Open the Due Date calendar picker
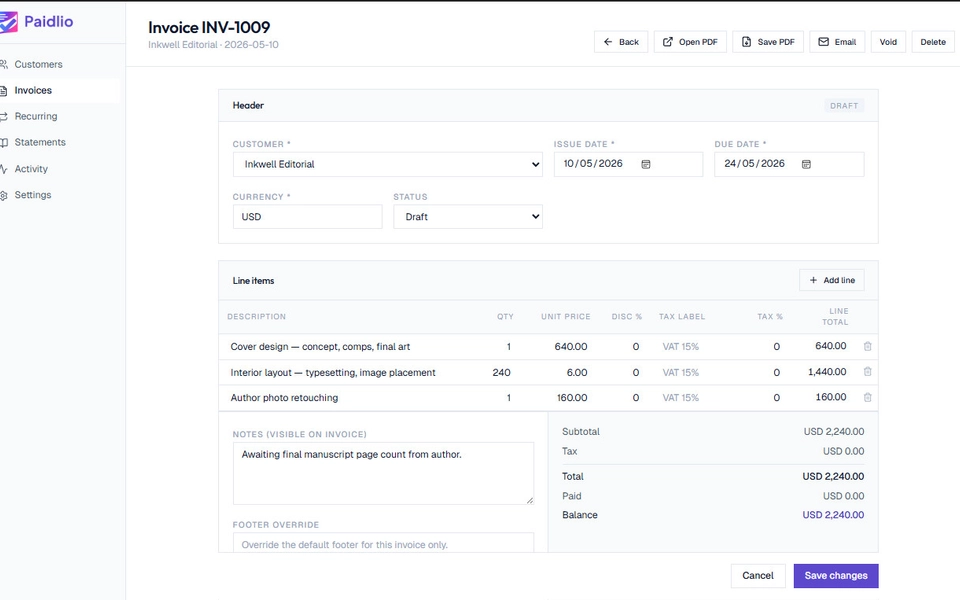 tap(806, 164)
